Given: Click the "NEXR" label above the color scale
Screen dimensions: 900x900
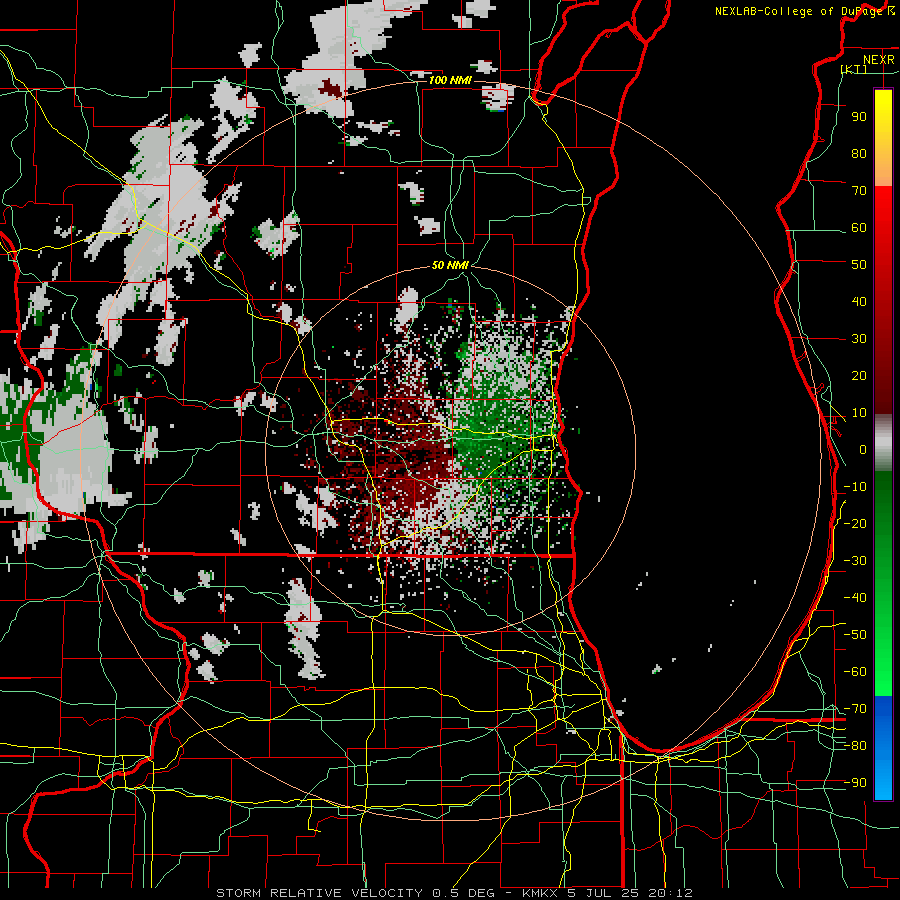Looking at the screenshot, I should point(878,60).
